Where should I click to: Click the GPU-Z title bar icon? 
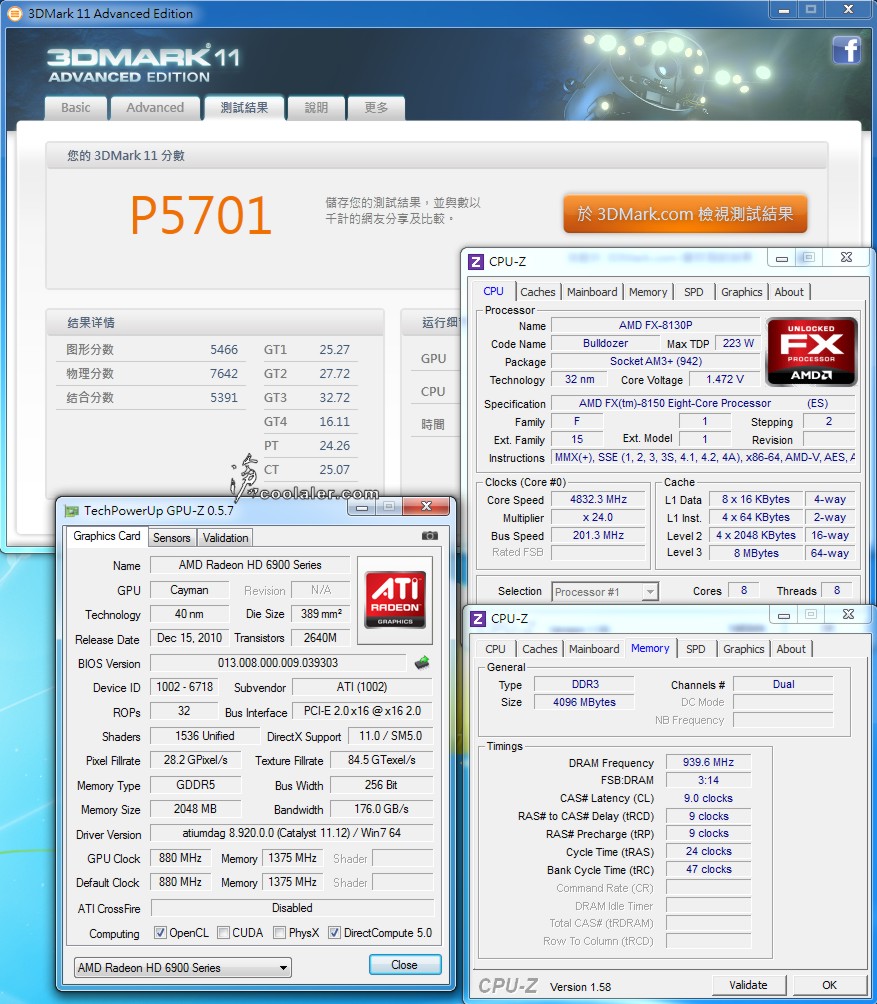click(71, 510)
